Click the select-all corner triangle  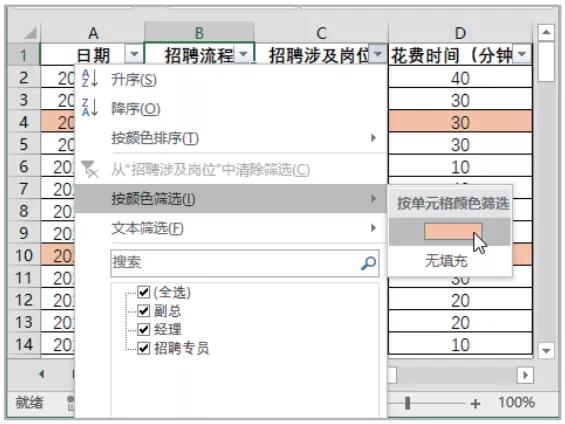coord(31,33)
